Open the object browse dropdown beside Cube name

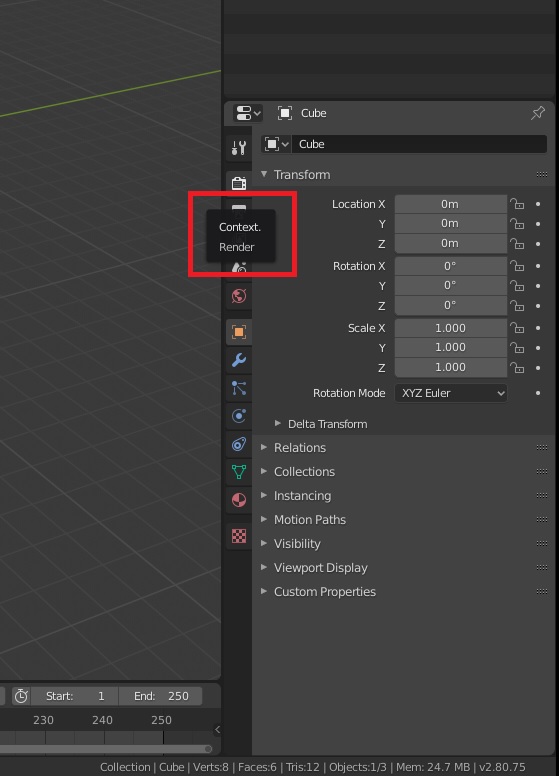point(276,144)
